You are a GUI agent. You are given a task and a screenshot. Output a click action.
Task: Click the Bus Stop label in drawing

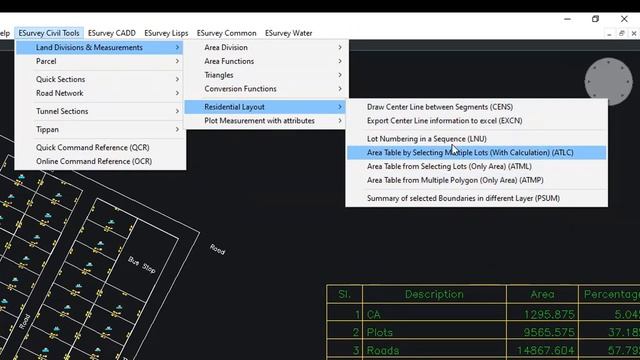142,265
